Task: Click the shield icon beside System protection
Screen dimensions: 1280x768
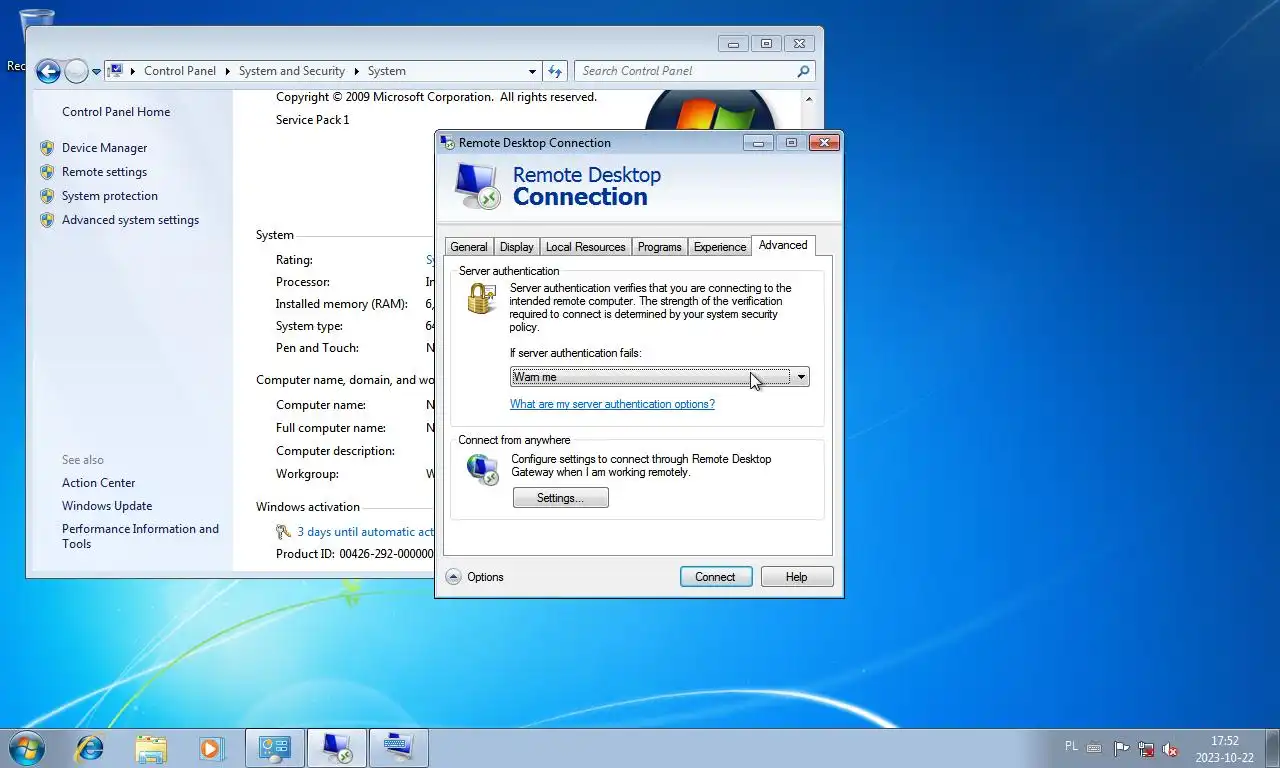Action: [47, 196]
